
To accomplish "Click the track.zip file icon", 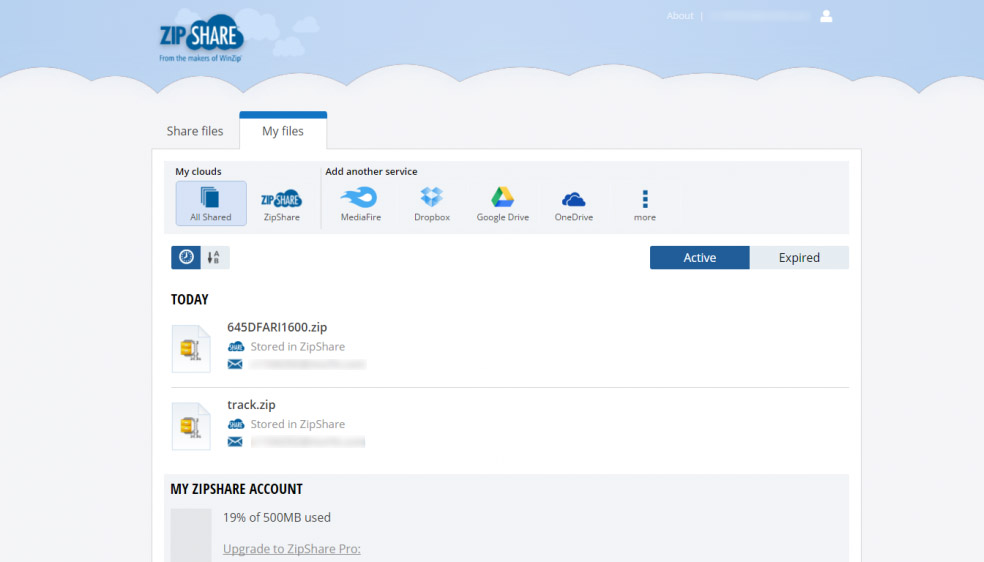I will pos(191,427).
